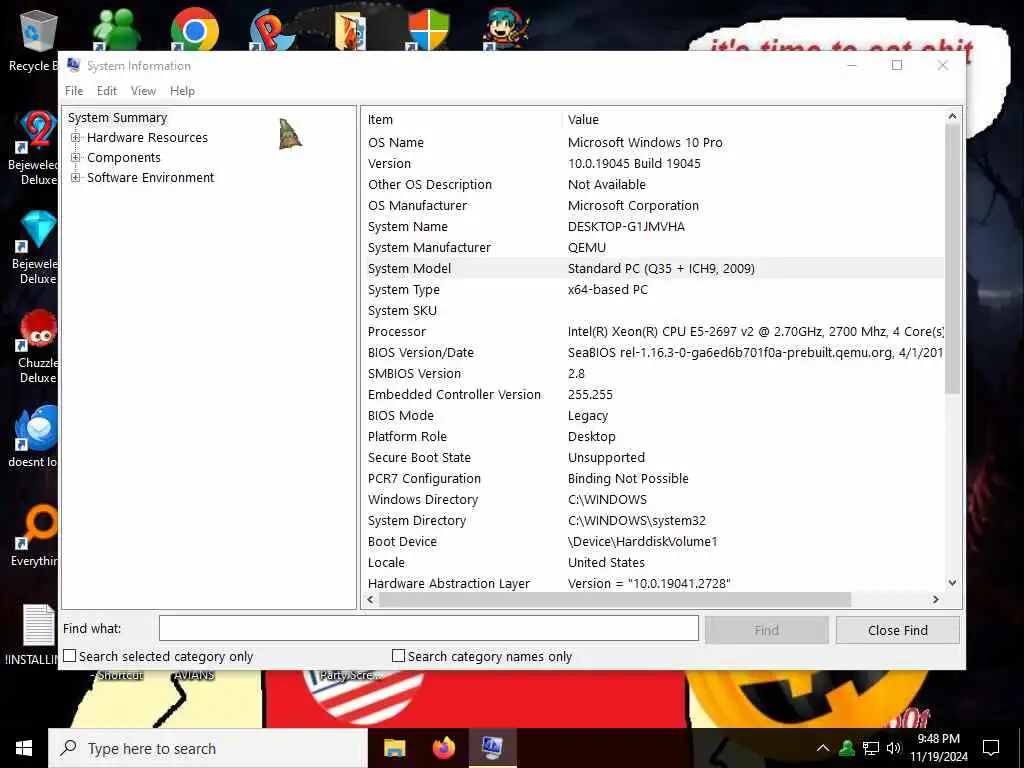Select the BIOS Version/Date row

(x=653, y=353)
